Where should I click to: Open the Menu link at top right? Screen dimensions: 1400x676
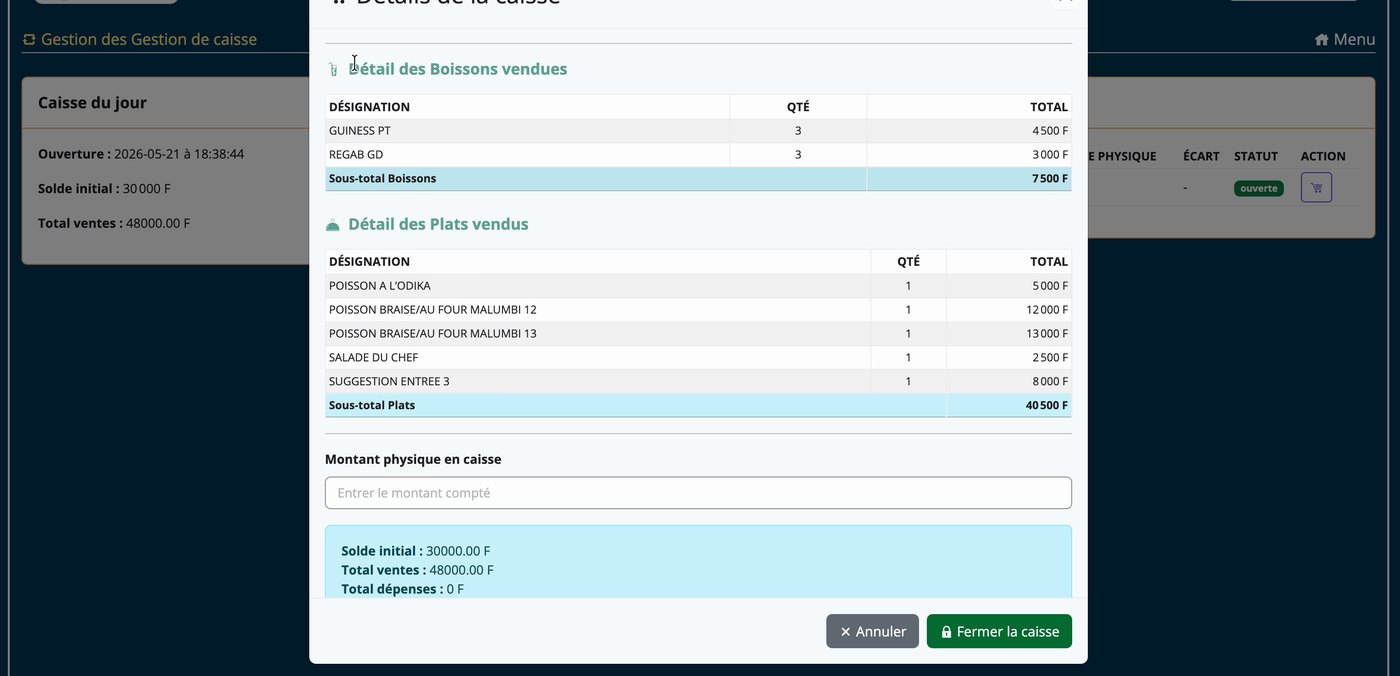[1345, 40]
